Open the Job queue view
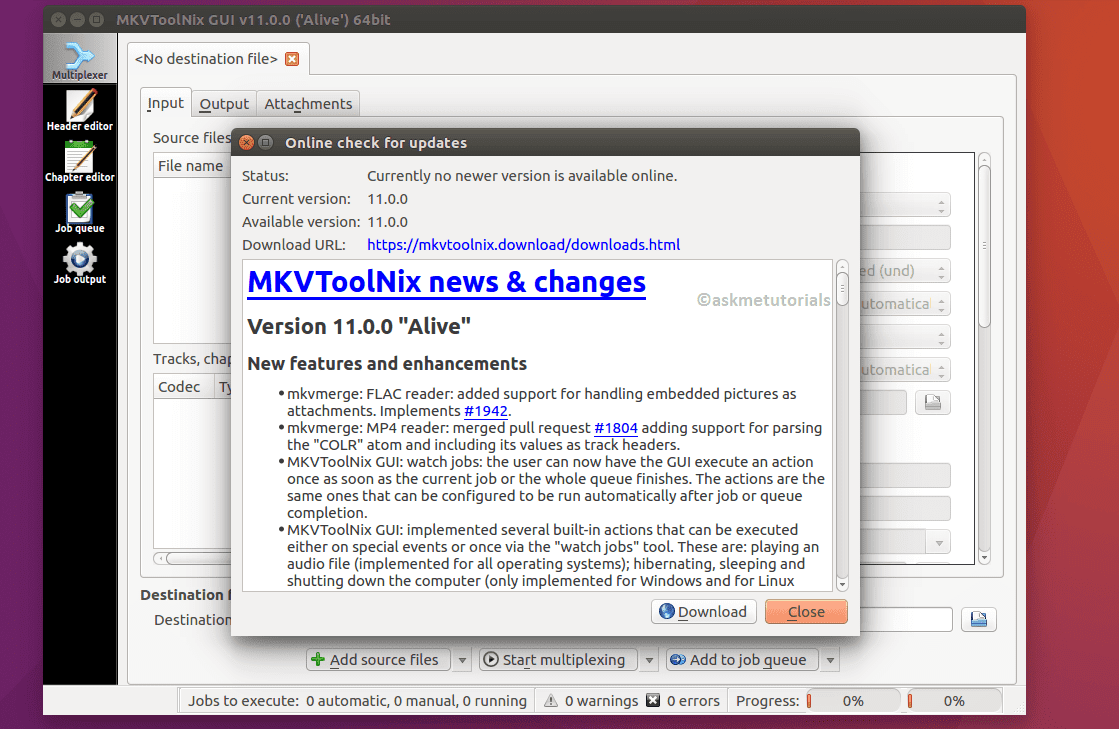The image size is (1119, 729). 80,213
